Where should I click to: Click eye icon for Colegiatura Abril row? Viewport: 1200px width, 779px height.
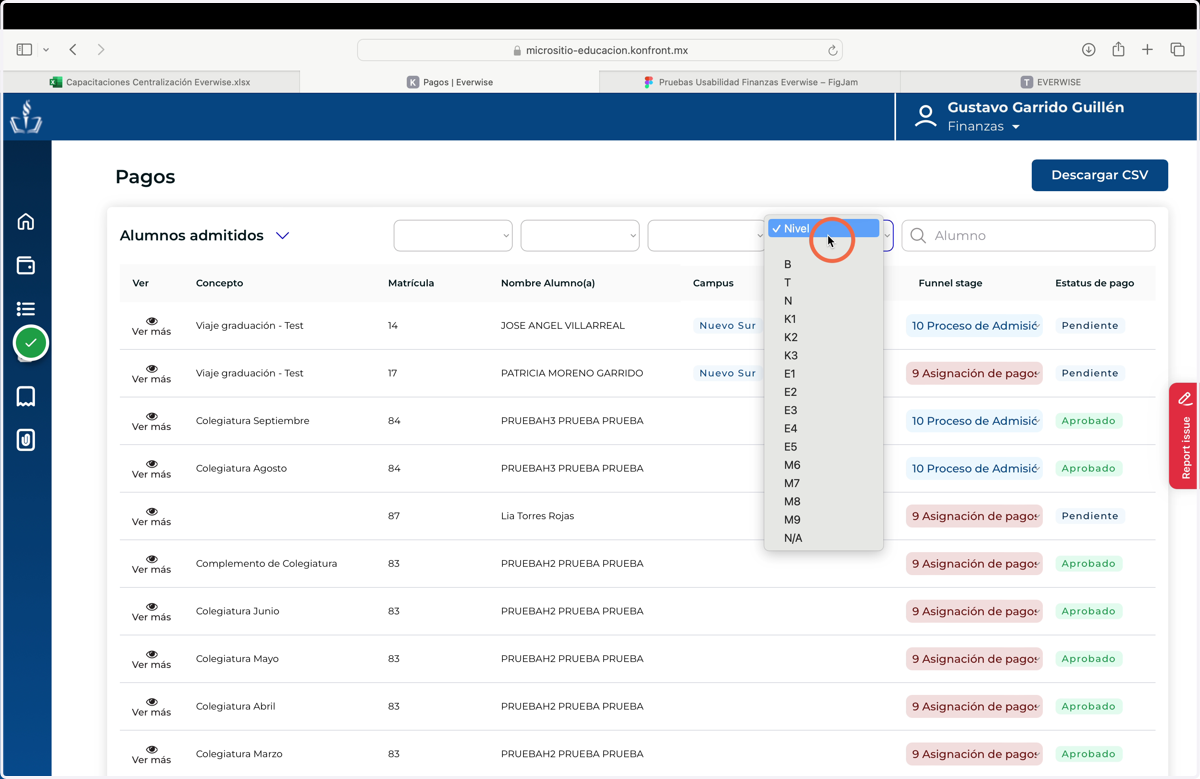pos(152,702)
